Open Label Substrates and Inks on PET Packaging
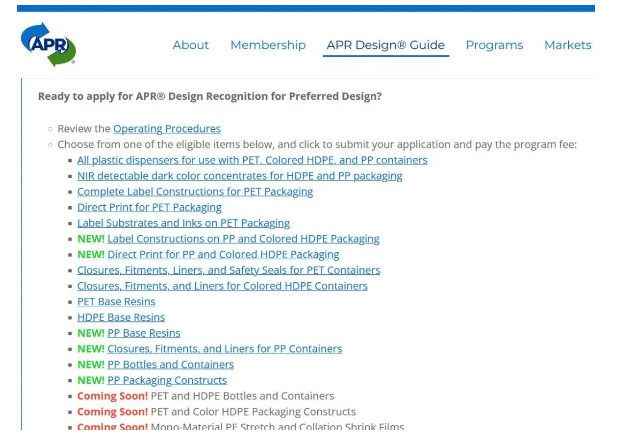 (x=184, y=223)
